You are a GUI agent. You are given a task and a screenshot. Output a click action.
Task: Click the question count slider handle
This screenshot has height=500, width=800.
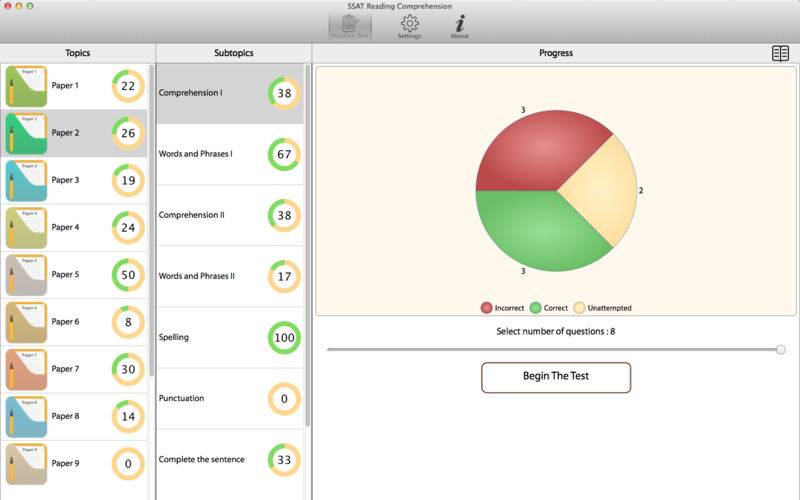(x=781, y=349)
